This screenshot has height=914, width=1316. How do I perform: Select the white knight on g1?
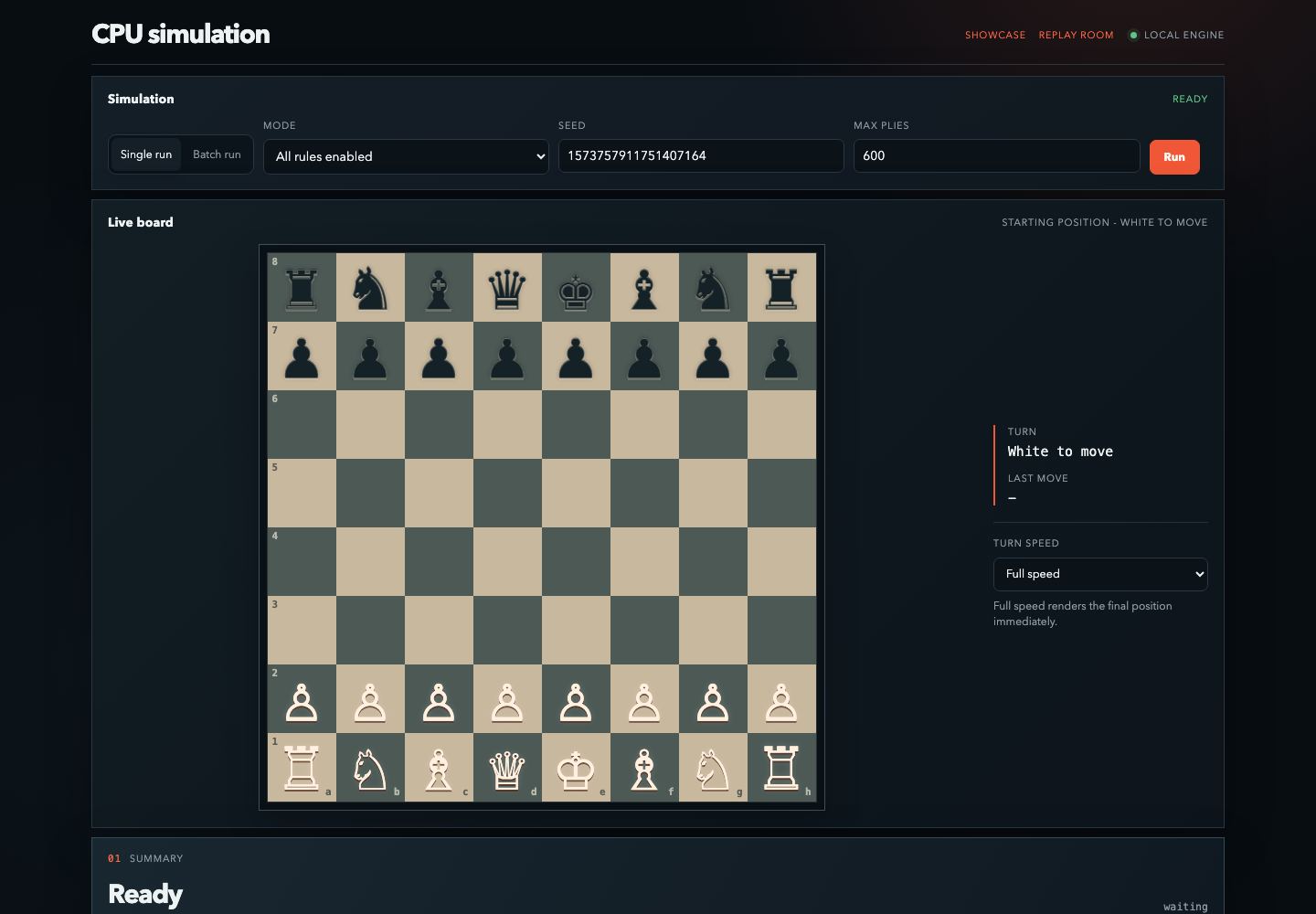pos(713,768)
